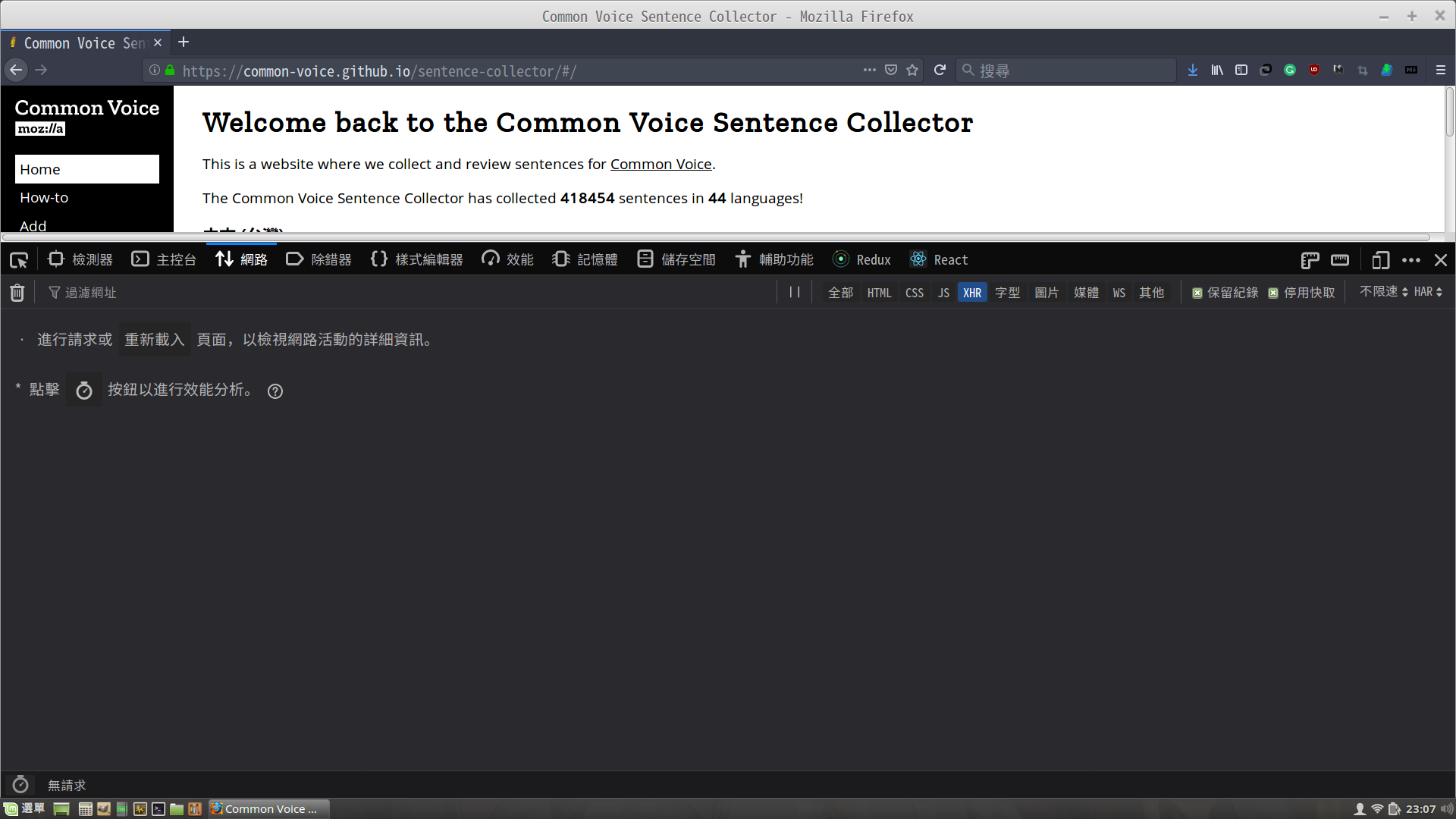Toggle the JS request filter

943,293
